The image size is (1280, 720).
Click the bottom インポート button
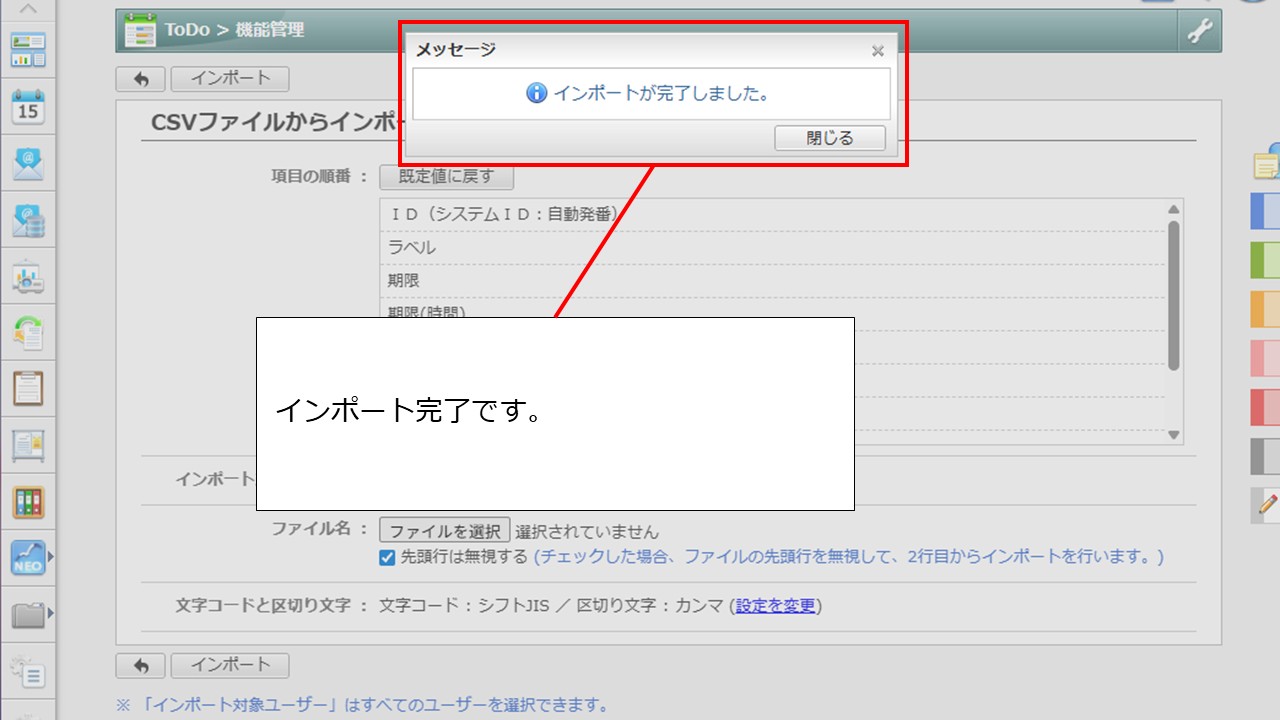pos(230,665)
